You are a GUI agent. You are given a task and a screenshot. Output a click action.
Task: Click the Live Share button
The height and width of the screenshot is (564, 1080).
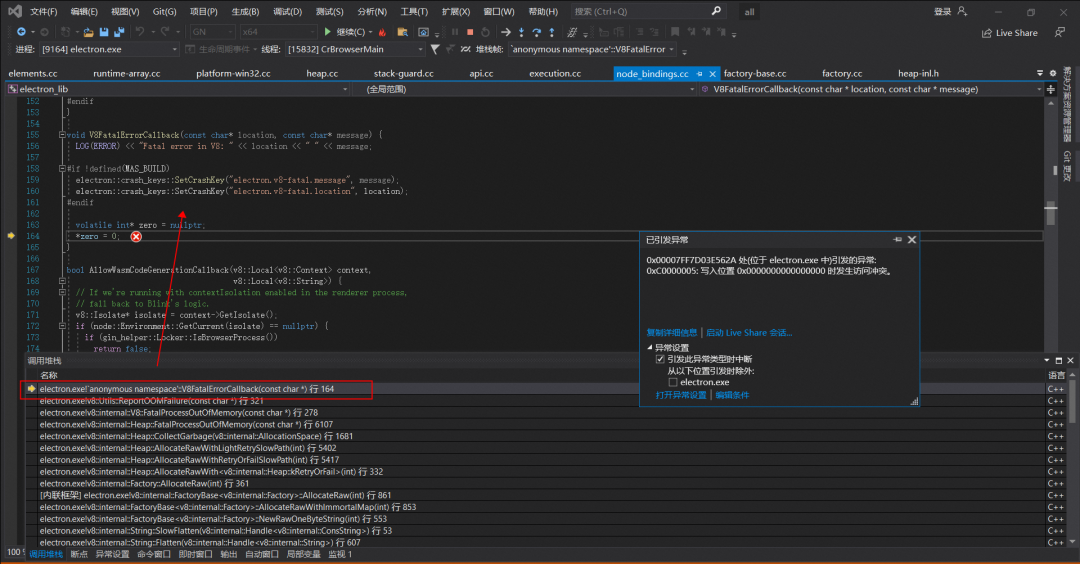pos(1010,32)
